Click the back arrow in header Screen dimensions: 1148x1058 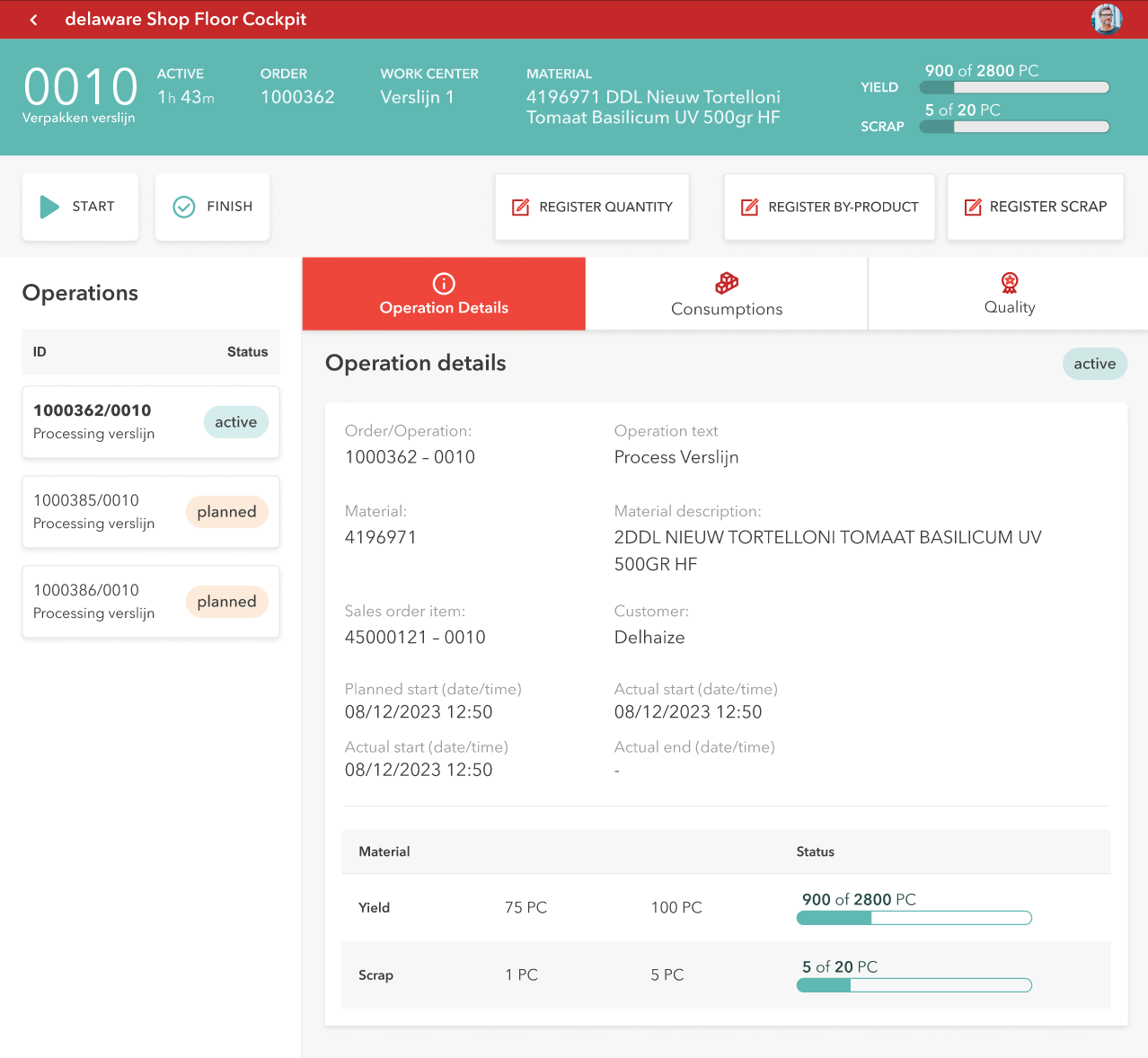34,20
